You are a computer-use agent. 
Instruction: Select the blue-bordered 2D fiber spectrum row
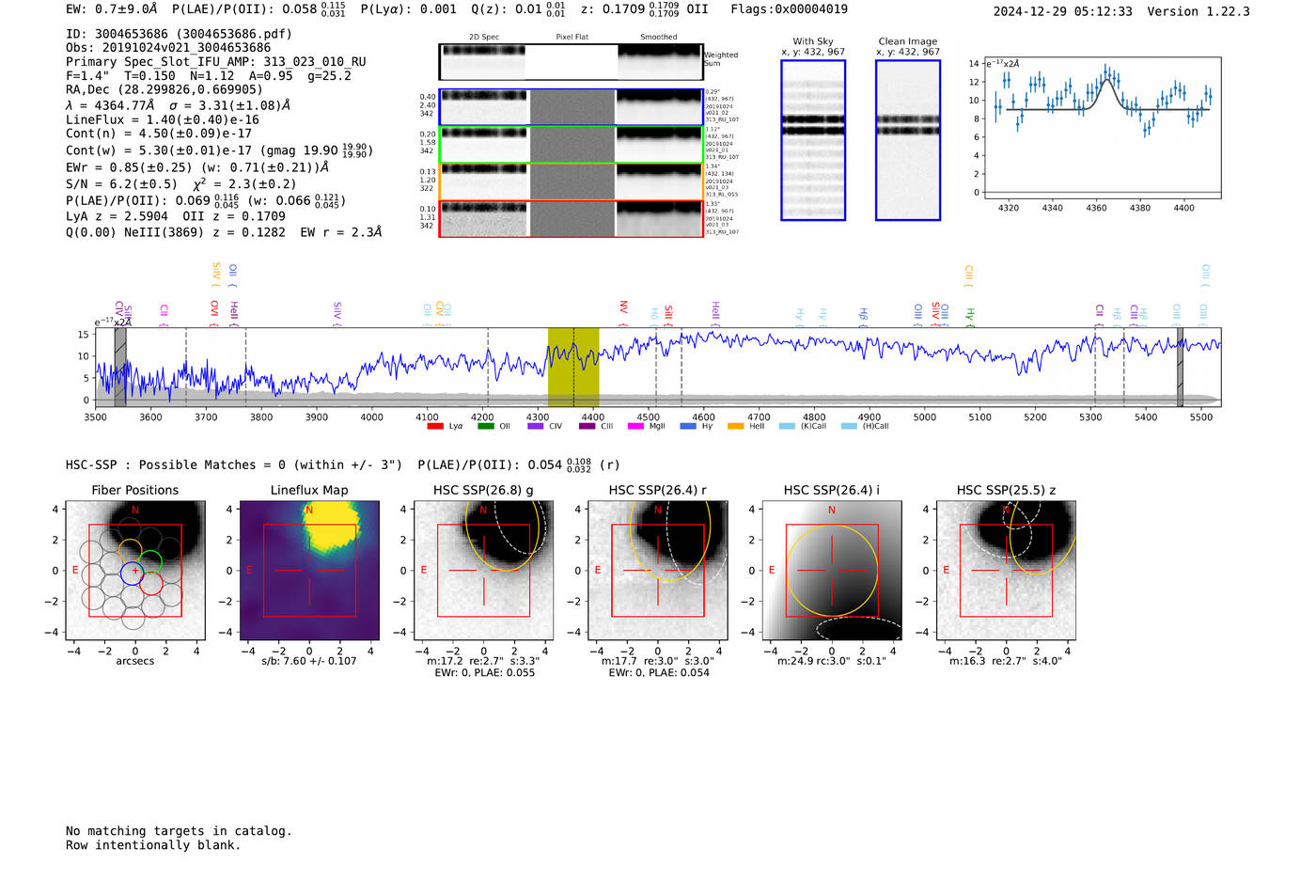tap(572, 107)
